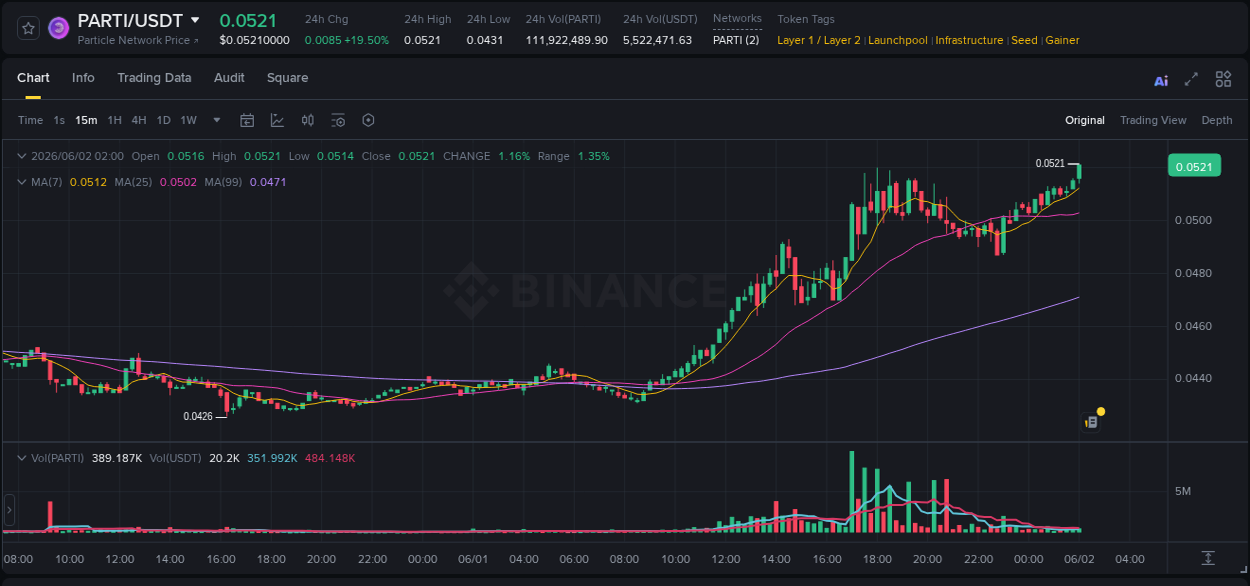This screenshot has height=586, width=1250.
Task: Click the Networks label
Action: (x=737, y=18)
